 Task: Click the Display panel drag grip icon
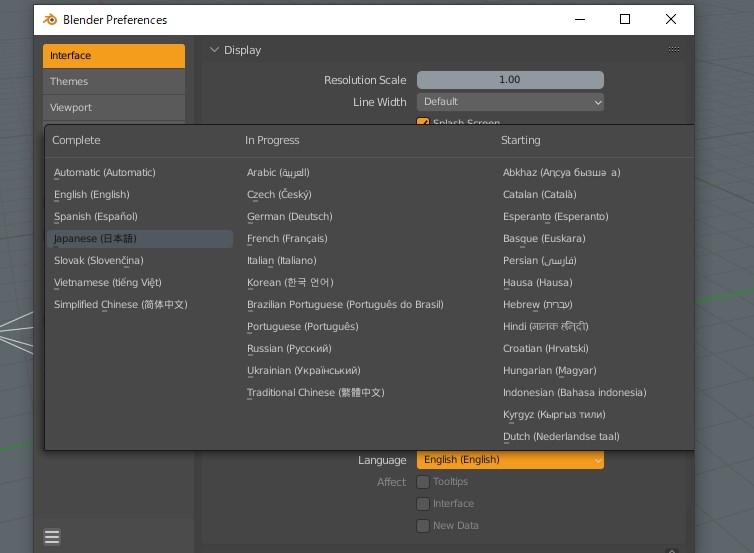674,50
